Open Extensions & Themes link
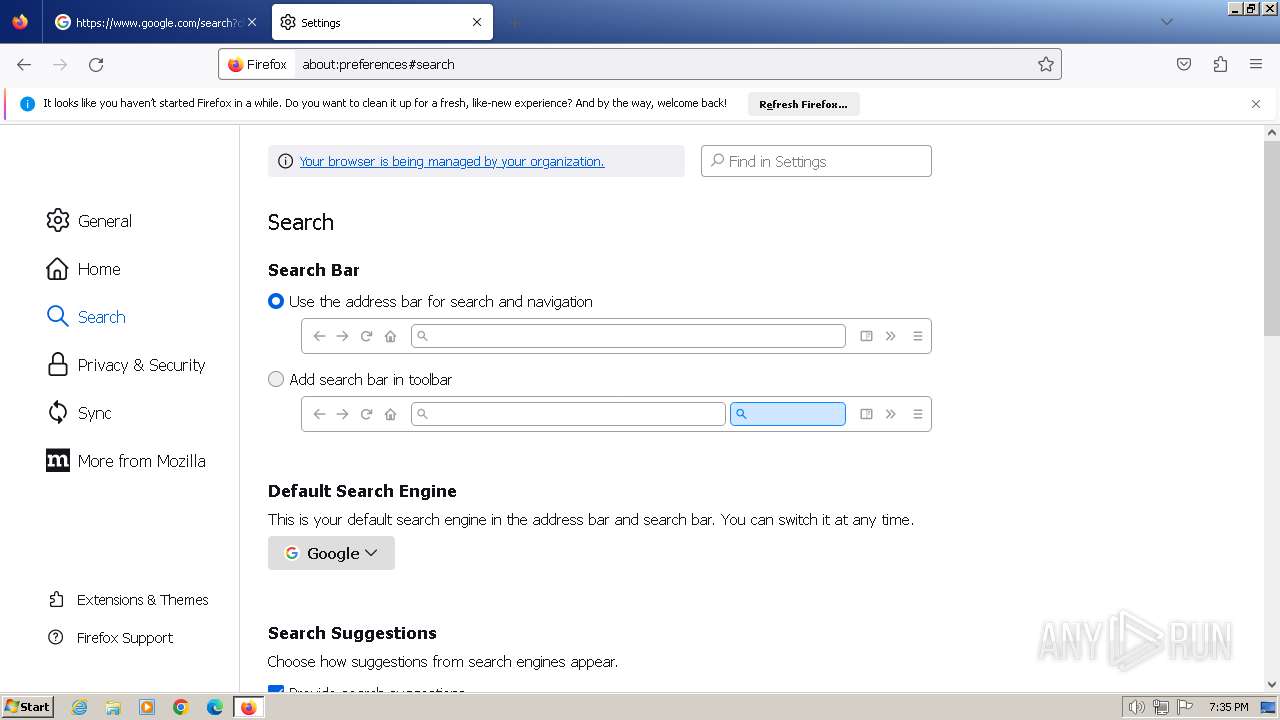This screenshot has width=1280, height=720. (128, 600)
